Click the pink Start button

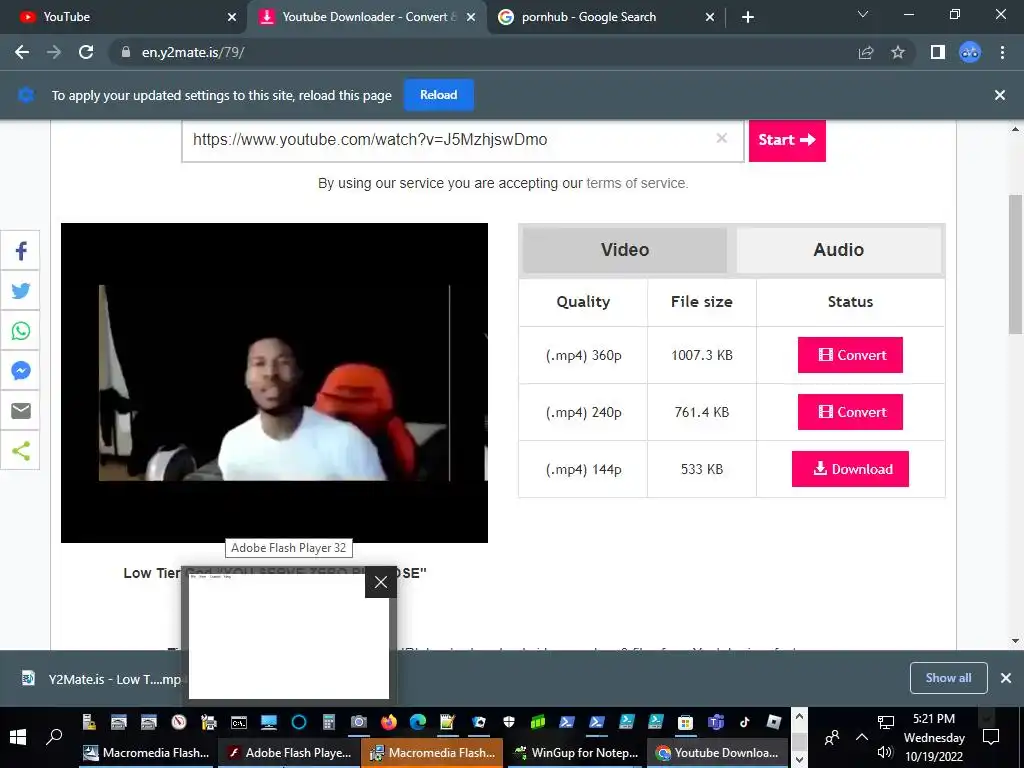click(787, 140)
